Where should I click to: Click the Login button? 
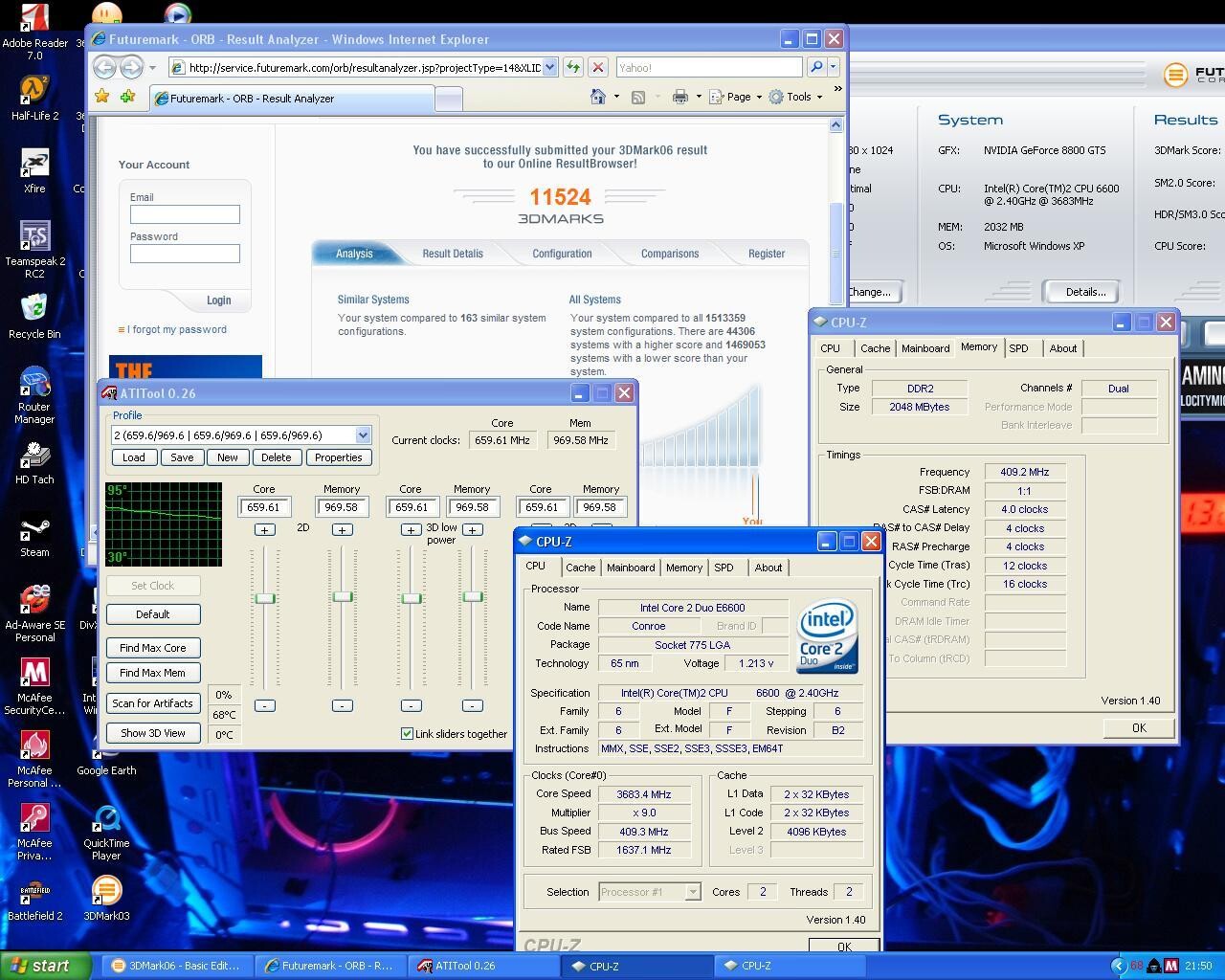tap(218, 301)
